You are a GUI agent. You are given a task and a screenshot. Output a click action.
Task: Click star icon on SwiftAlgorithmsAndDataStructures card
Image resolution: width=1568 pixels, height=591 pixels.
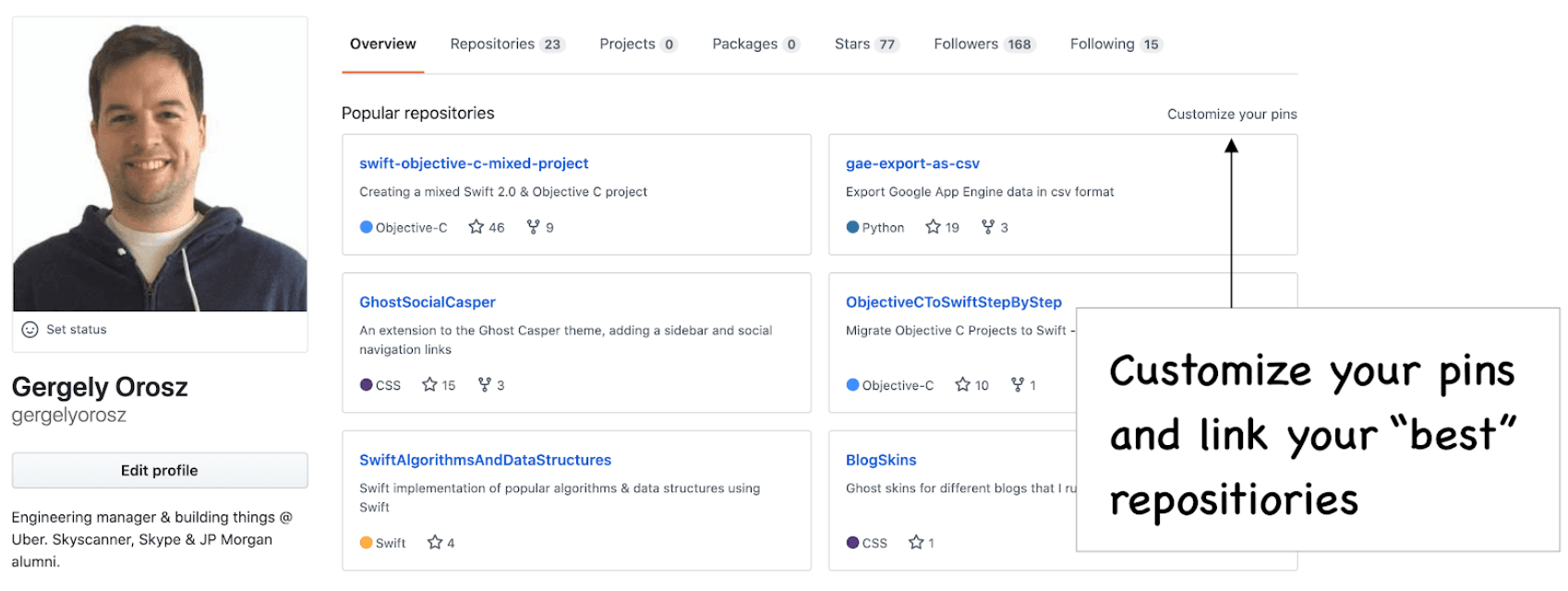(435, 543)
